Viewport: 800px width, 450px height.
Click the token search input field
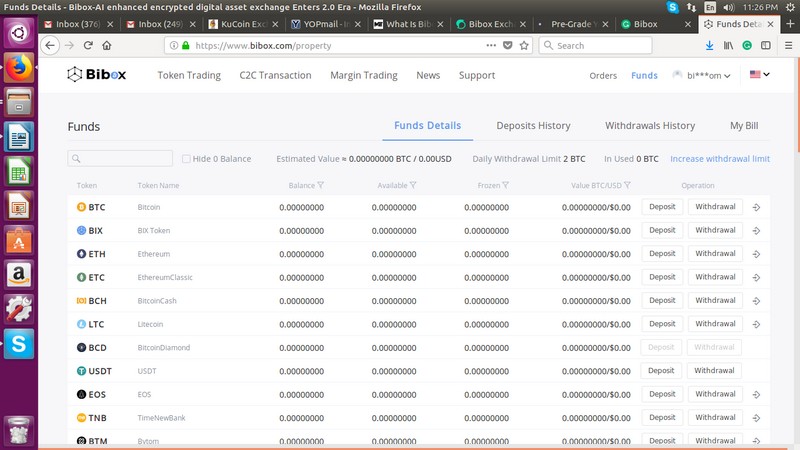pos(120,158)
